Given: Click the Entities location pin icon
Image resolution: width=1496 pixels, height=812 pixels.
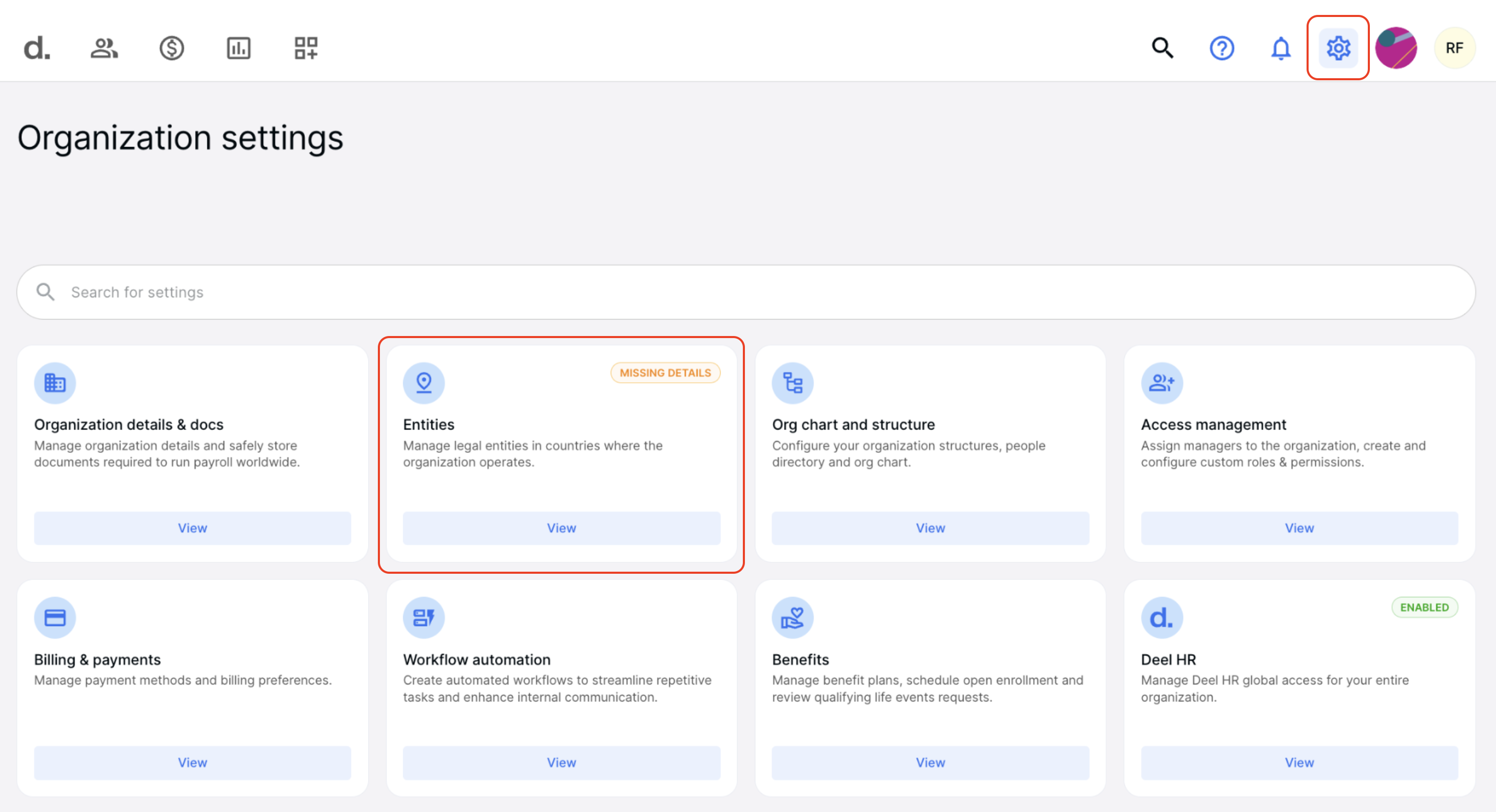Looking at the screenshot, I should [424, 383].
